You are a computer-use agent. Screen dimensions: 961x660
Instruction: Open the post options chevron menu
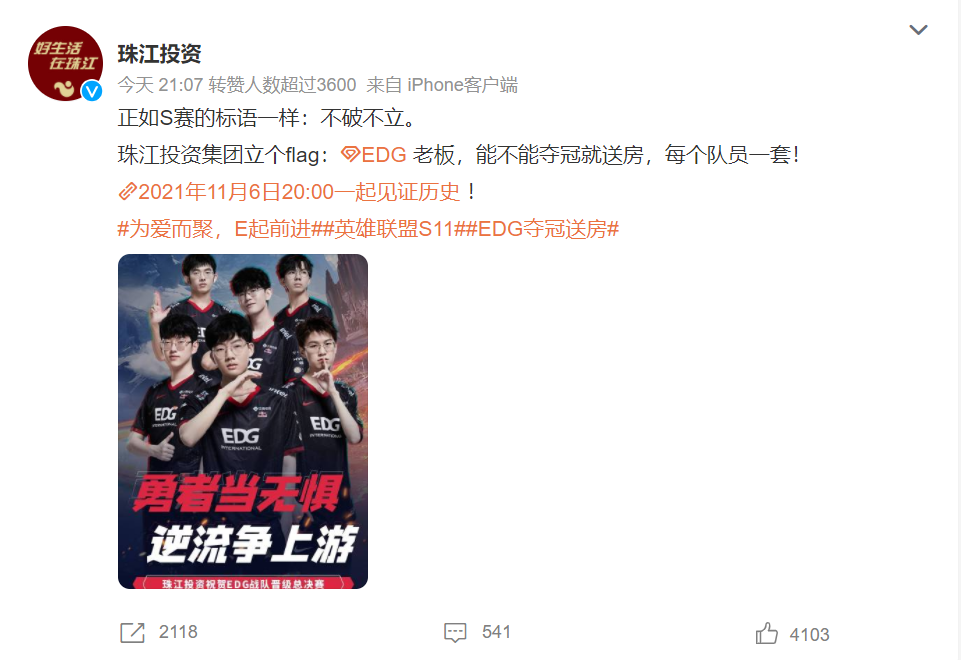pyautogui.click(x=917, y=29)
